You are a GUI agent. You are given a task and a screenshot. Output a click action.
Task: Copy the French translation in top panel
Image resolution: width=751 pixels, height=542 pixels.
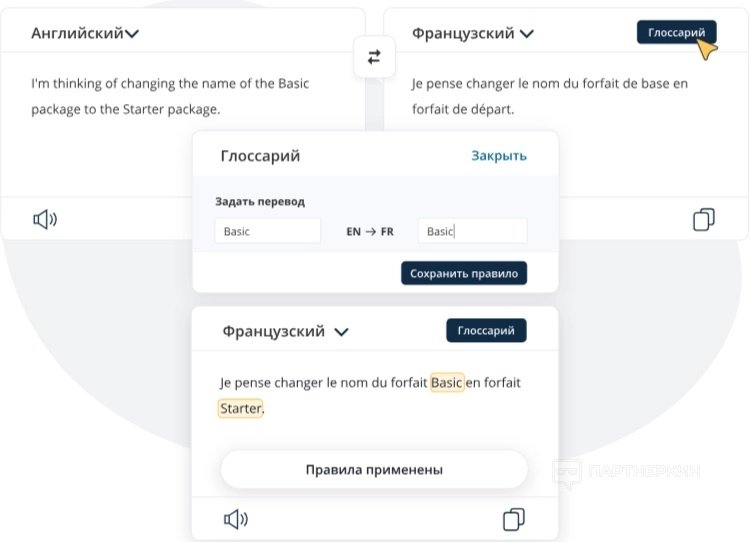pyautogui.click(x=704, y=219)
